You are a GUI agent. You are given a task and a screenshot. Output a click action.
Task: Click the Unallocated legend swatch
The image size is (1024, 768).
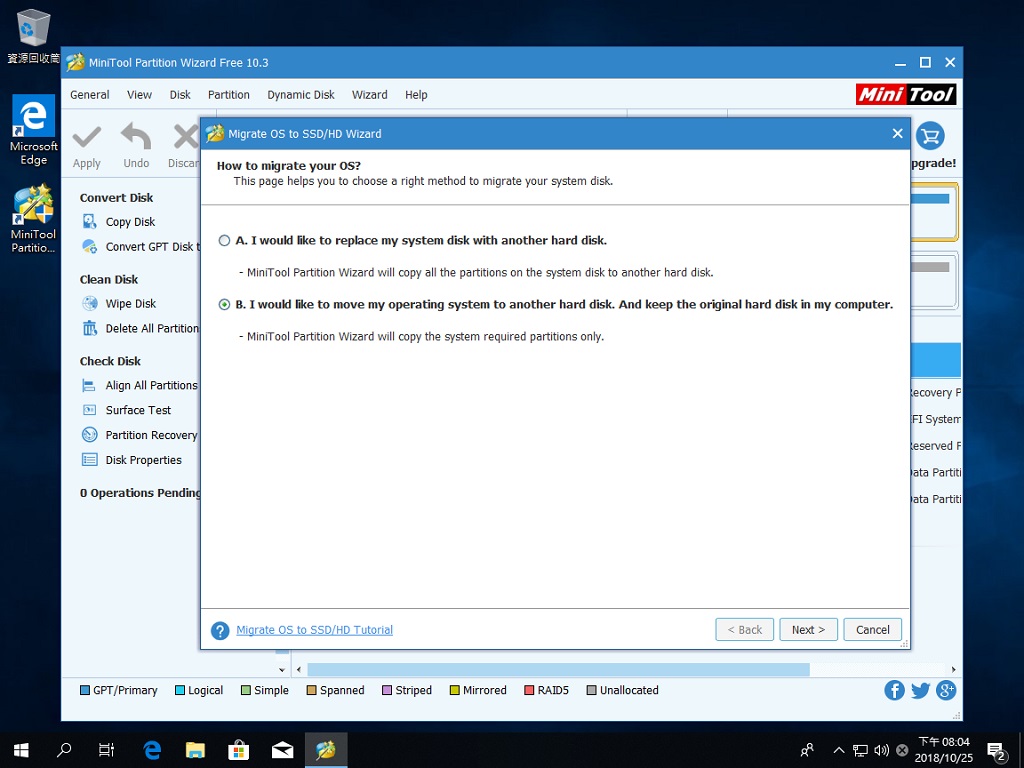tap(592, 690)
